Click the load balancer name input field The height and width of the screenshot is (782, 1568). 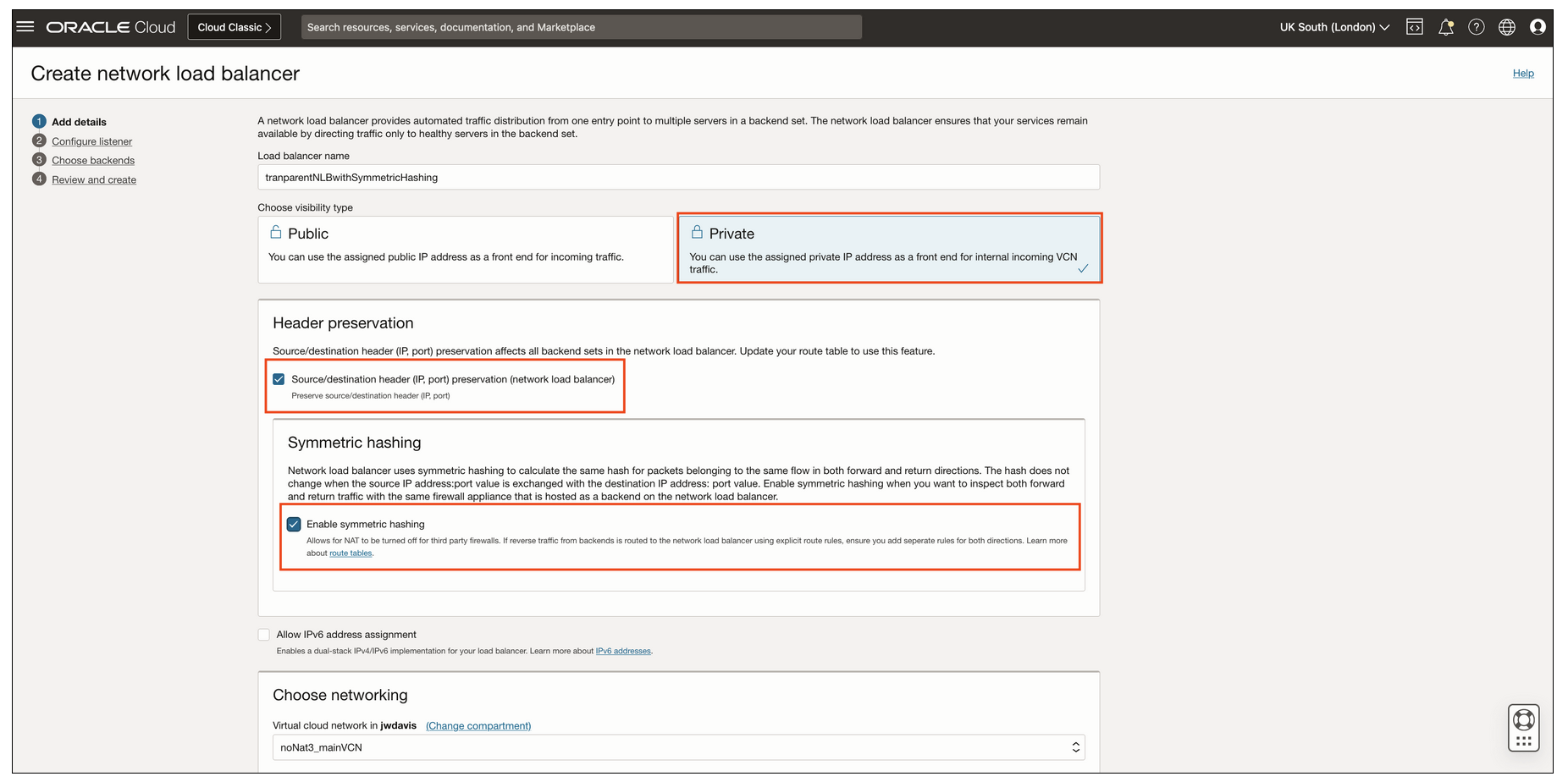677,177
